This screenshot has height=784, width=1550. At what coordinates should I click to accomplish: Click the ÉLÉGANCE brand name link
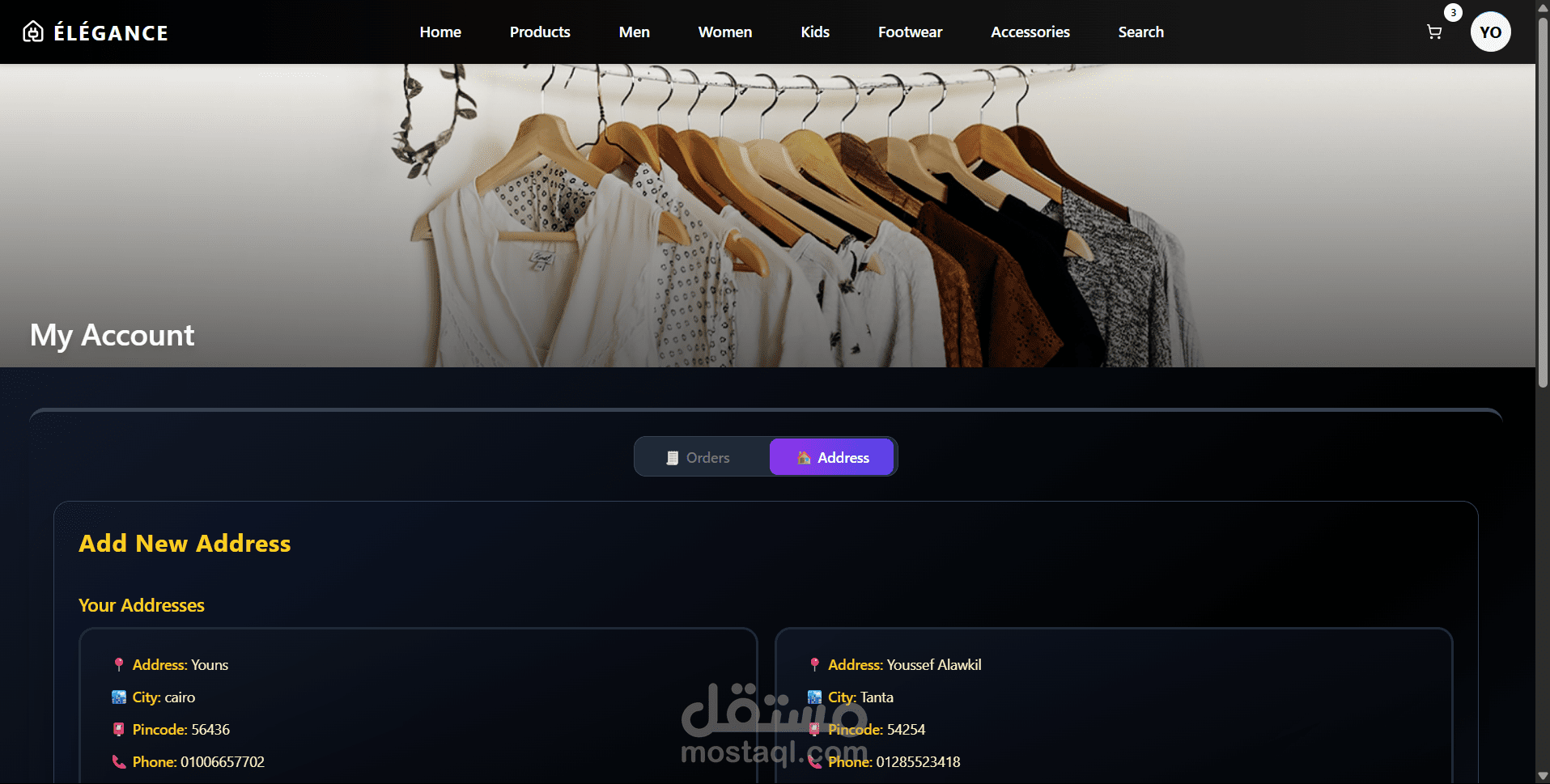click(x=111, y=32)
